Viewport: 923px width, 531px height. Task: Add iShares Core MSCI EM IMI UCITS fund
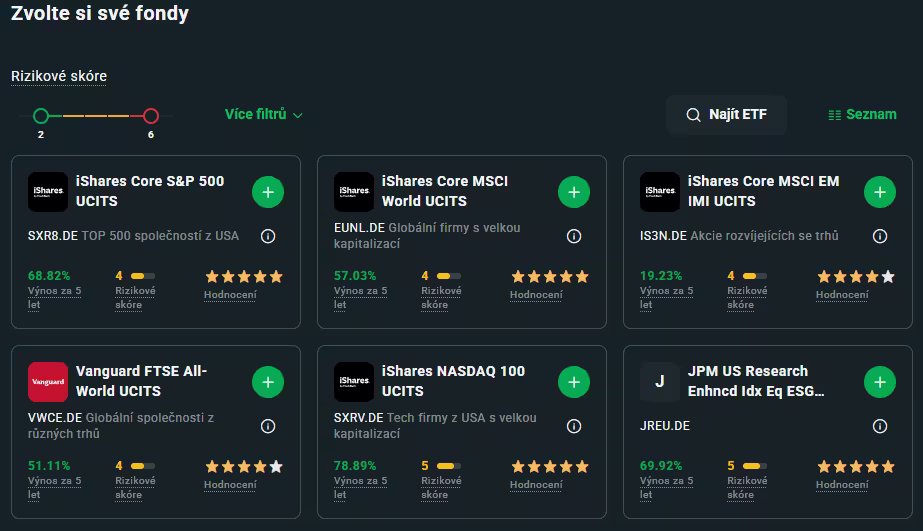880,192
